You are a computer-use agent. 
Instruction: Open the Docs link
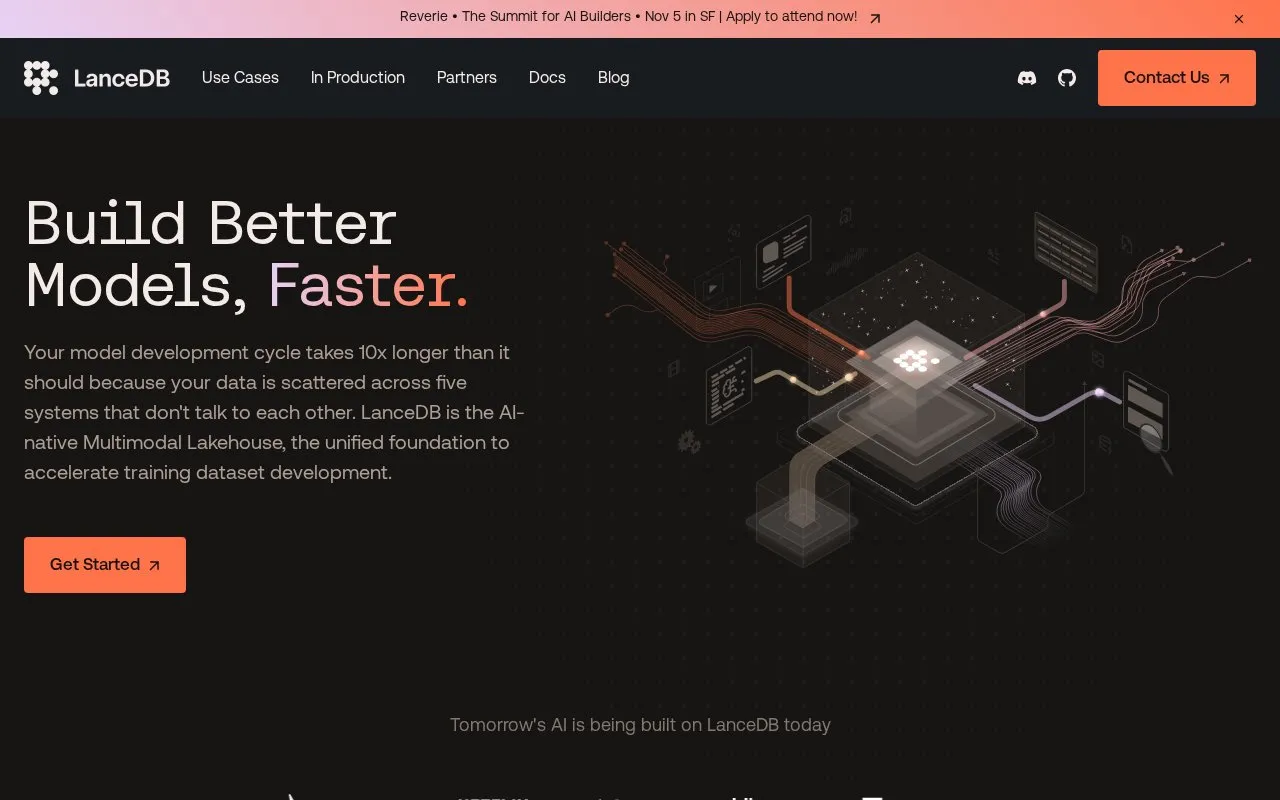click(x=547, y=77)
